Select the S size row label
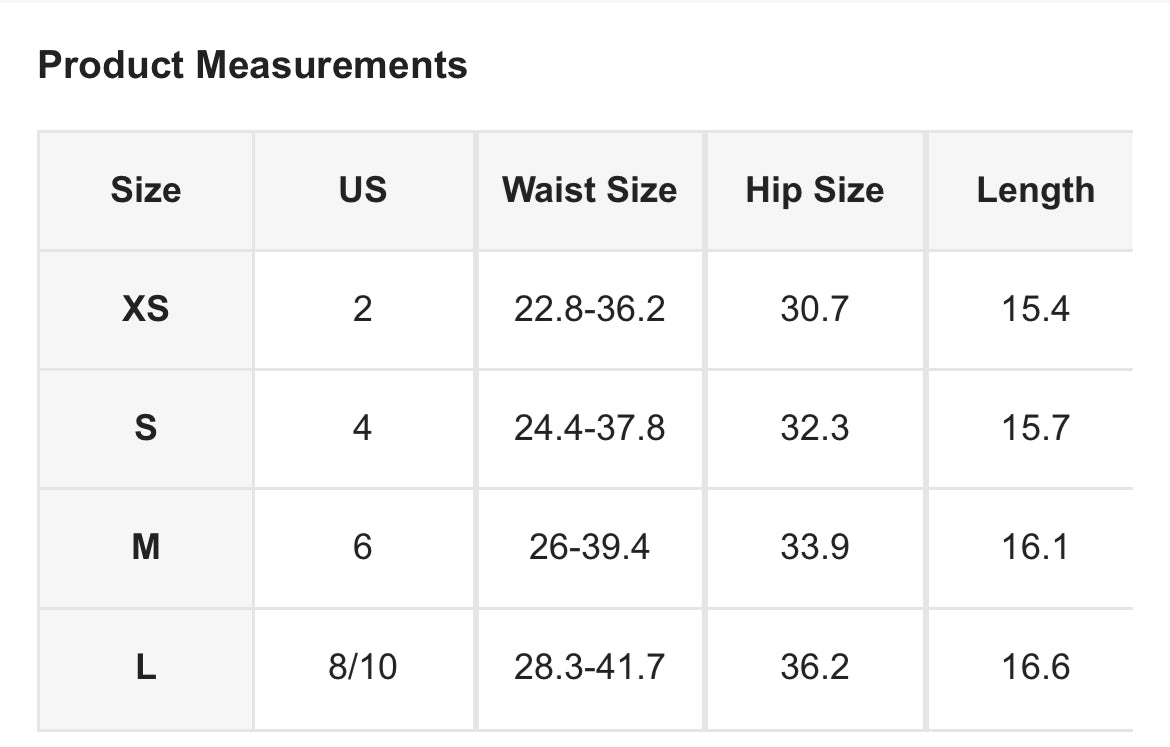The image size is (1170, 747). click(146, 428)
